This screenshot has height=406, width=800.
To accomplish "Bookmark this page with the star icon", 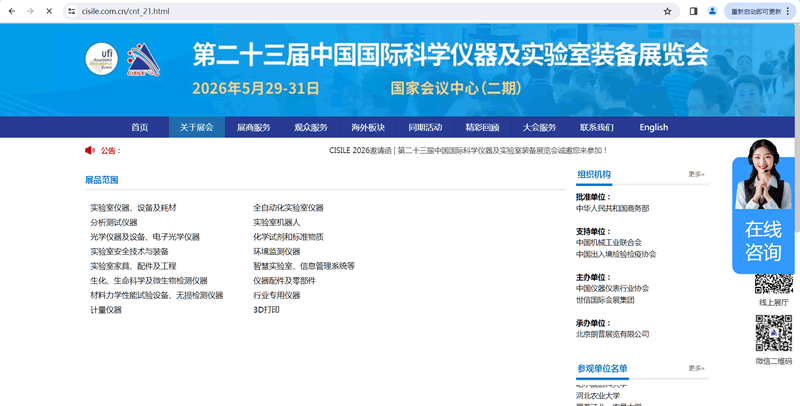I will (x=667, y=11).
